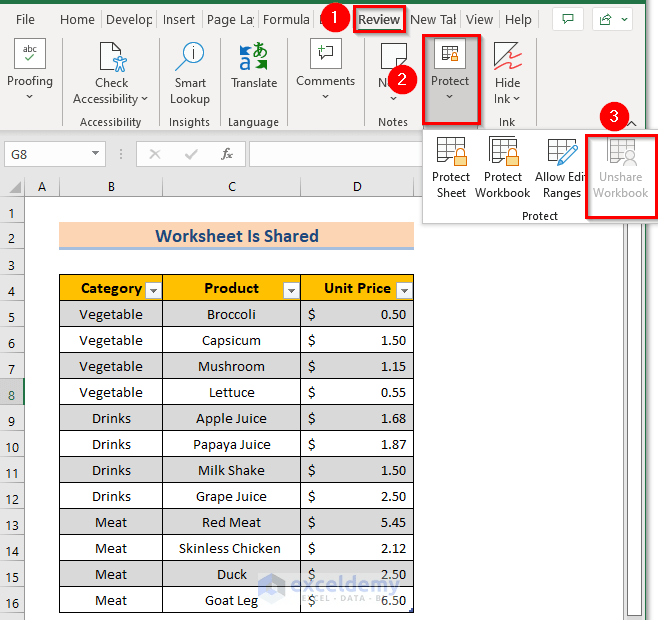Select the 1.87 unit price cell
The width and height of the screenshot is (658, 620).
point(357,445)
